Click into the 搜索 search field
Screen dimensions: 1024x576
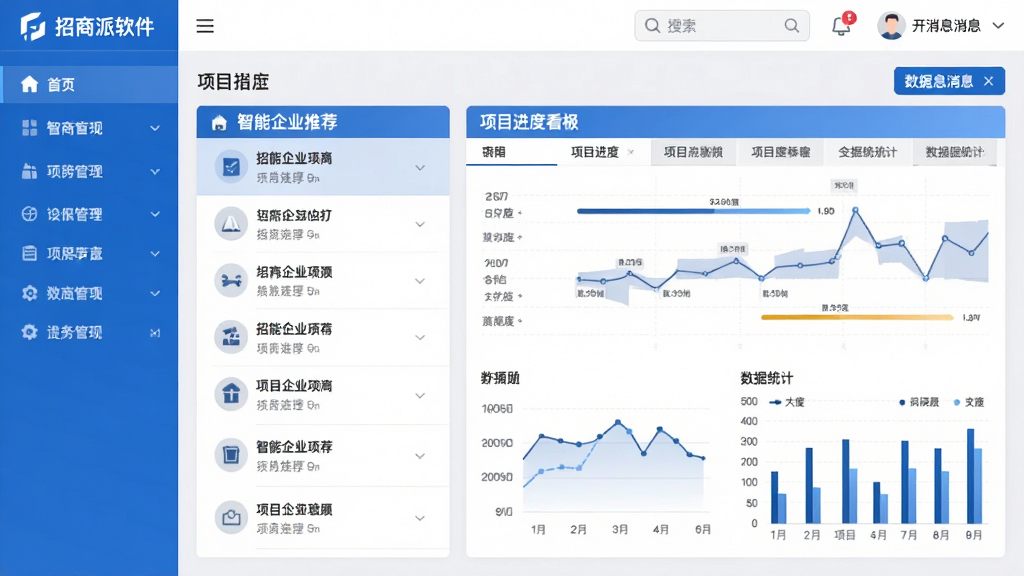[722, 25]
